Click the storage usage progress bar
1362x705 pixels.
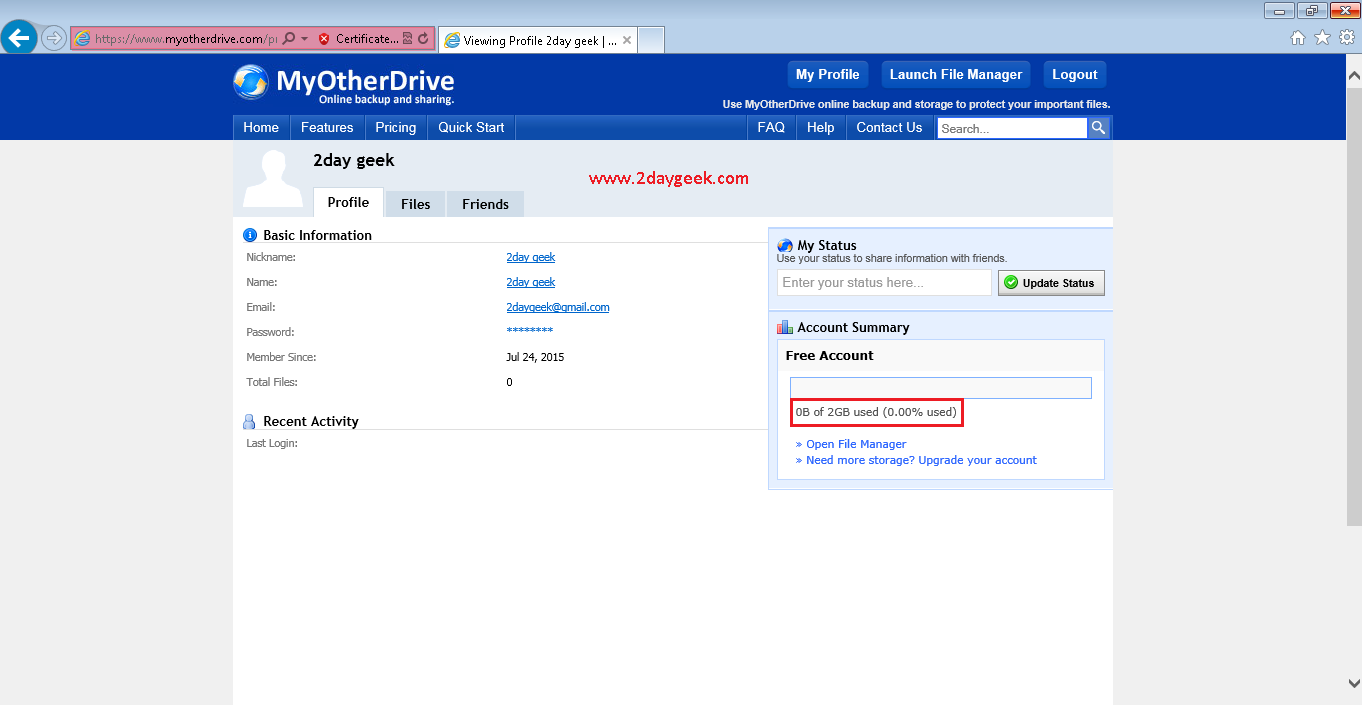click(940, 388)
